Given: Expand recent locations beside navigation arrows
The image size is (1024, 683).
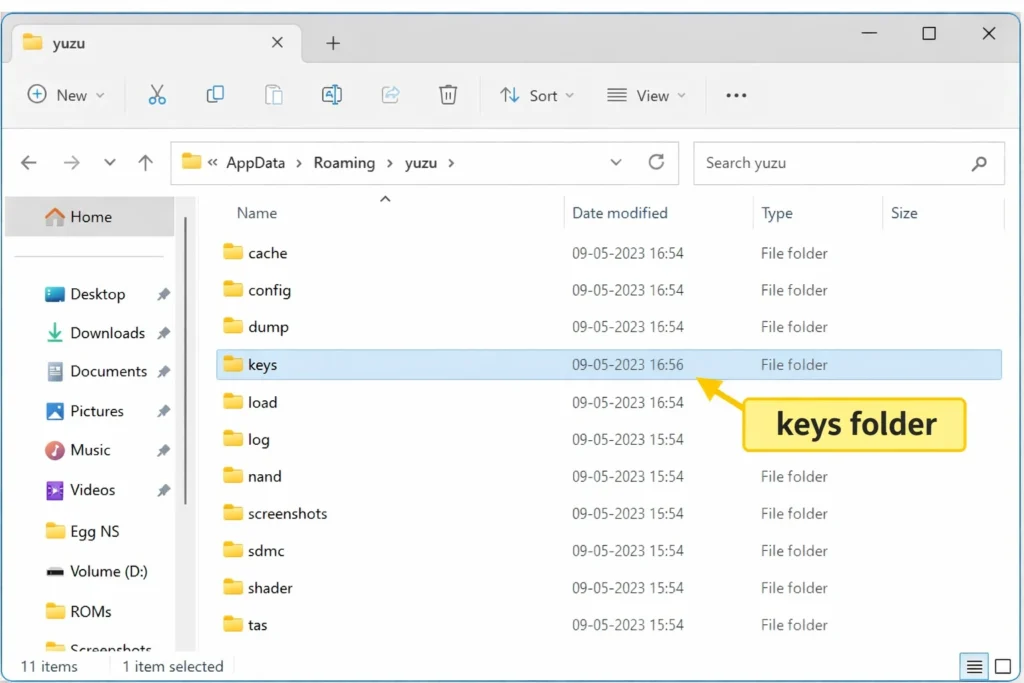Looking at the screenshot, I should tap(110, 162).
